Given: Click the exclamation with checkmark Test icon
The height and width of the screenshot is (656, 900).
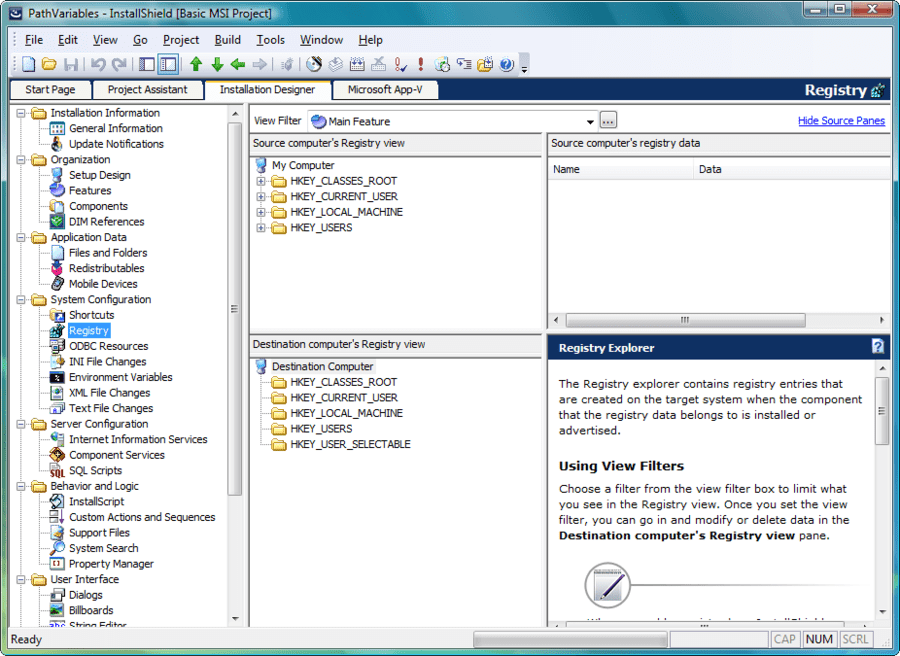Looking at the screenshot, I should [x=400, y=64].
